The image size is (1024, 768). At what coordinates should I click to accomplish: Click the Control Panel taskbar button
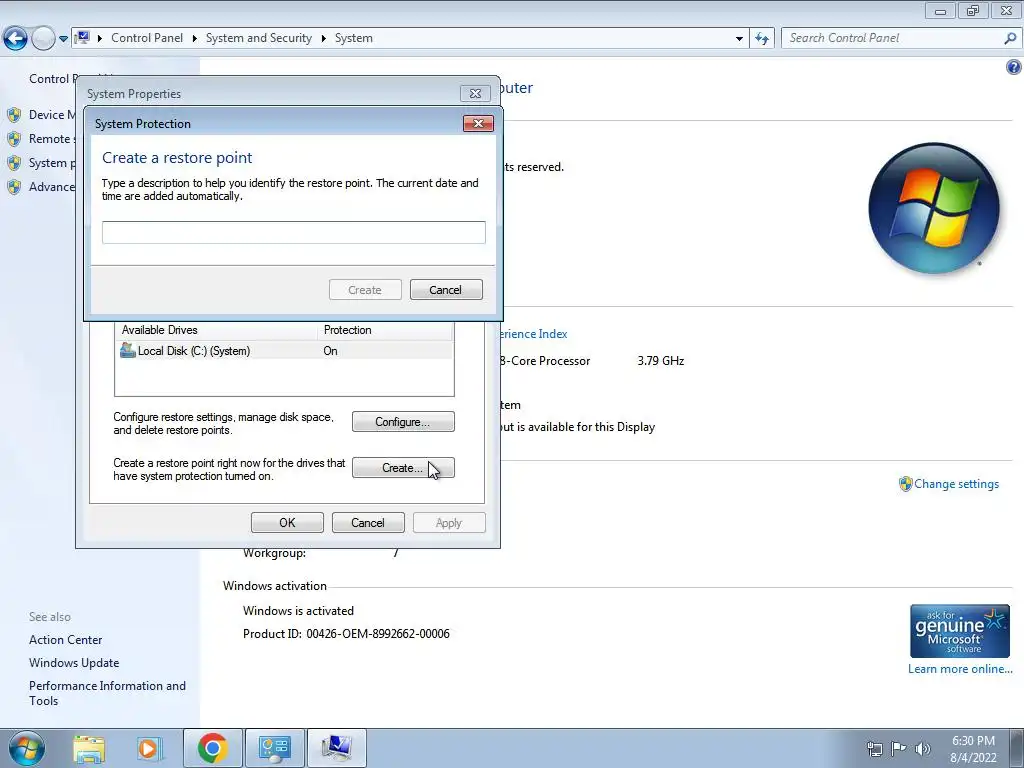point(274,748)
